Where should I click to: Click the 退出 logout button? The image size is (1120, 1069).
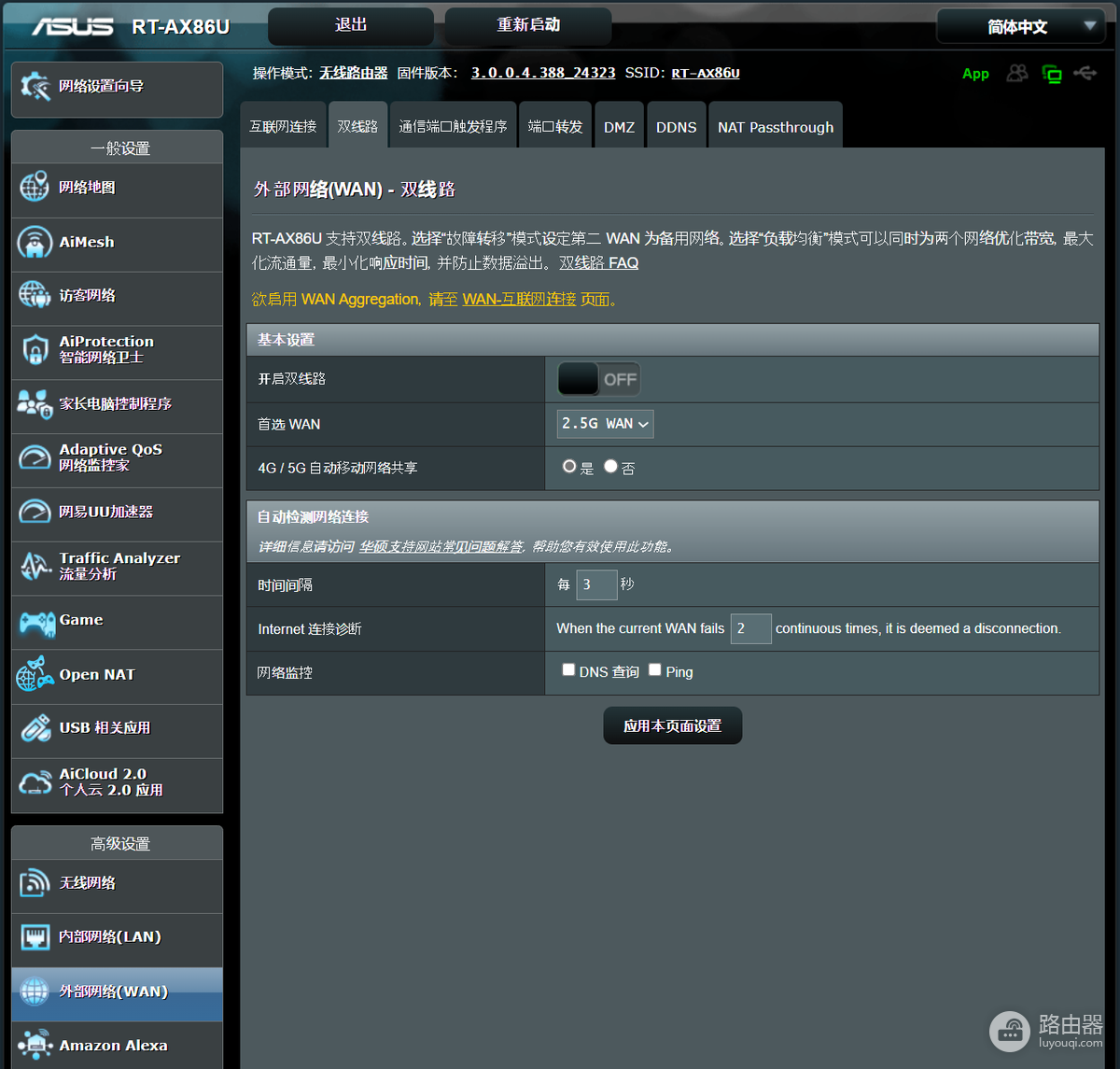[351, 25]
